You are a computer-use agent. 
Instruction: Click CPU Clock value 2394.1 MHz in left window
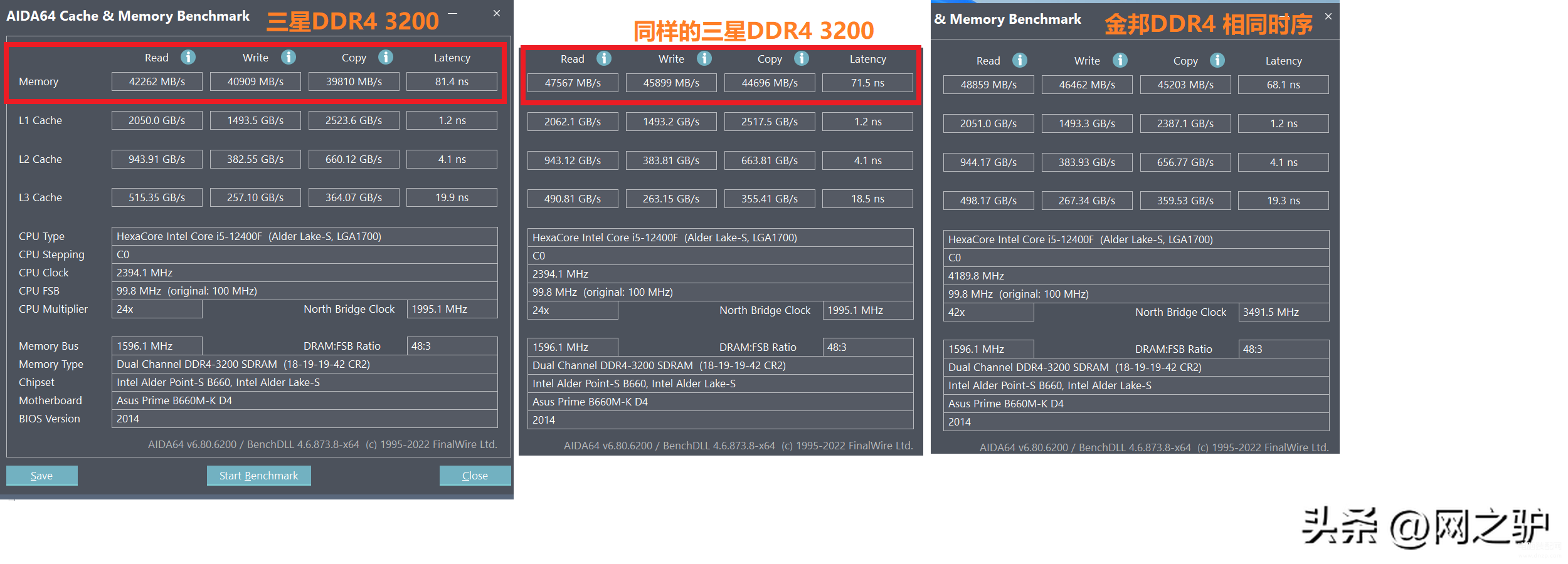click(305, 273)
